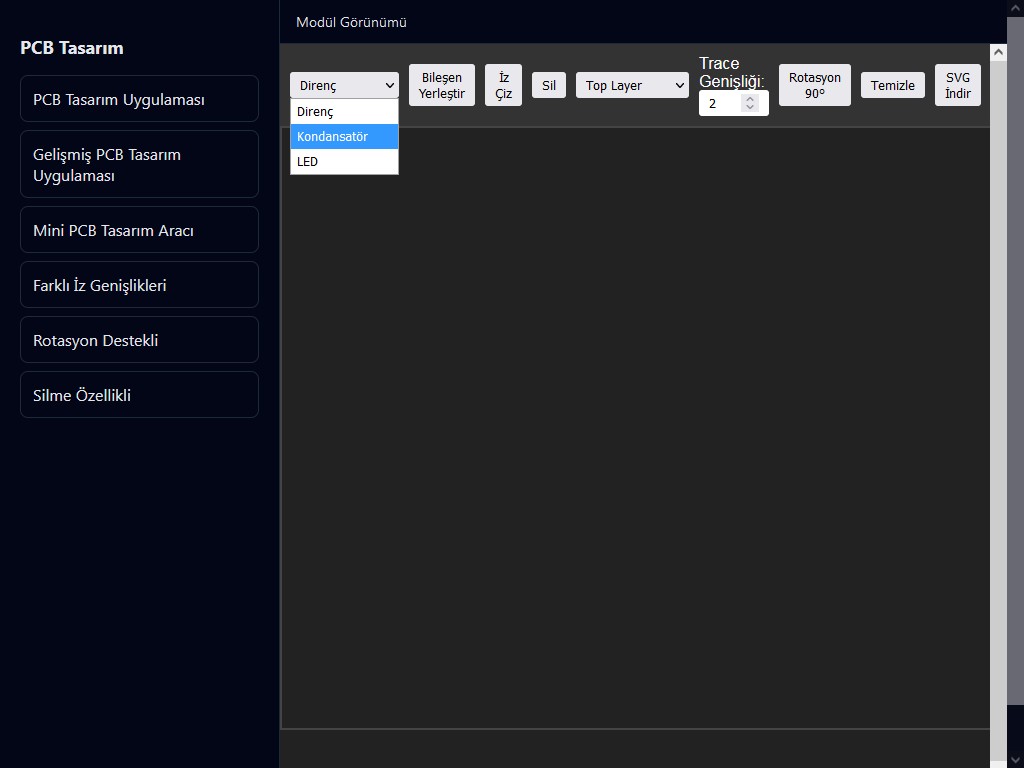Screen dimensions: 1024x768
Task: Clear the board with Temizle
Action: [893, 86]
